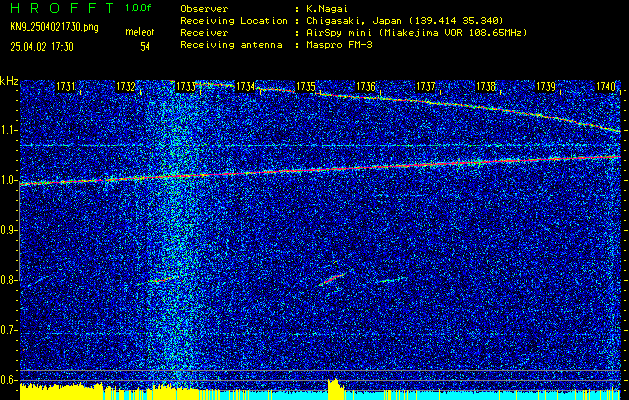Click the date stamp 25.04.02 17:30
This screenshot has height=400, width=629.
pyautogui.click(x=42, y=47)
